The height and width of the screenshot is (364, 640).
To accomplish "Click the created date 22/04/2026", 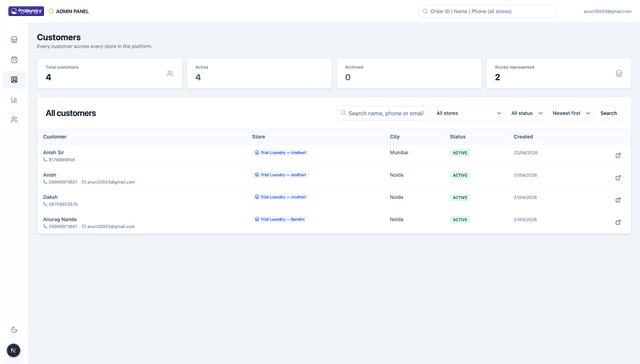I will coord(525,153).
